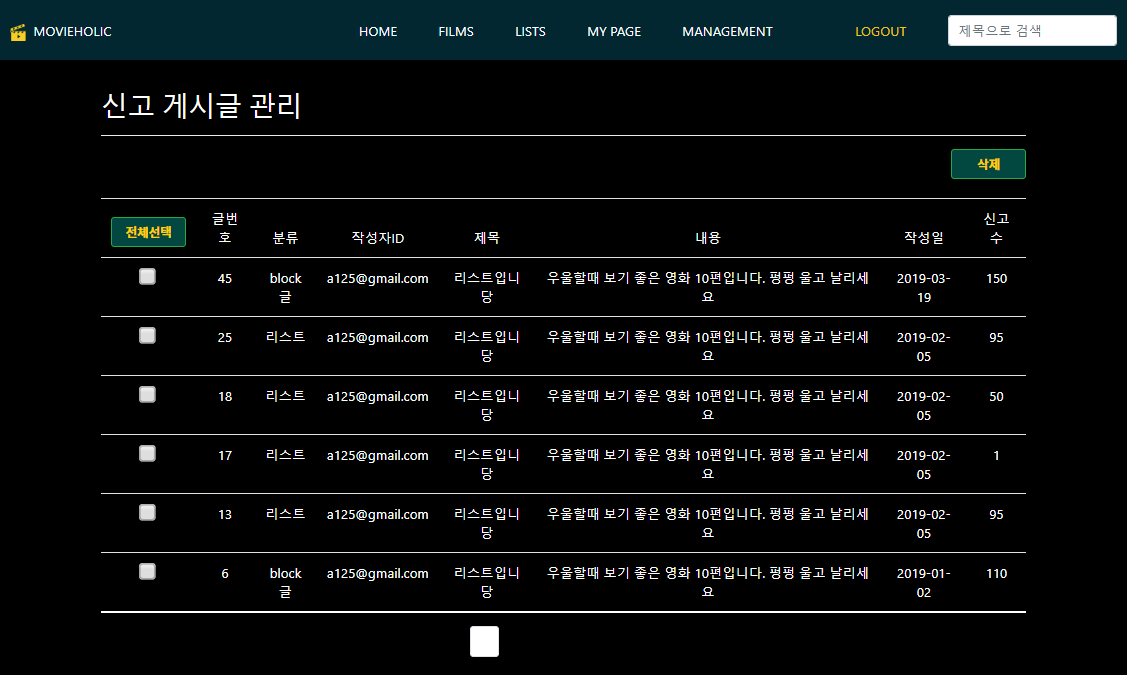Screen dimensions: 1127x675
Task: Open the LISTS menu
Action: pyautogui.click(x=530, y=32)
